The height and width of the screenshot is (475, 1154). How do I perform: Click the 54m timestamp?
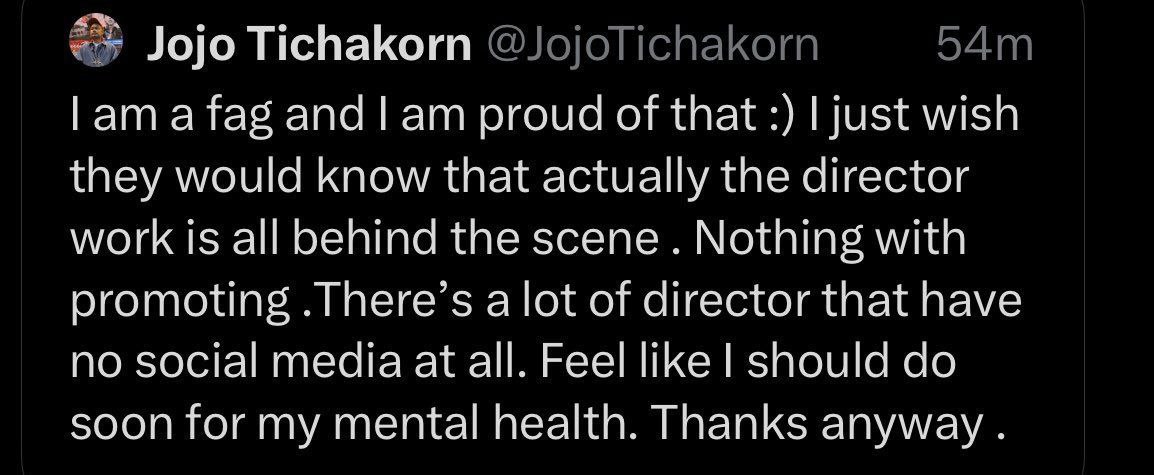pyautogui.click(x=983, y=46)
